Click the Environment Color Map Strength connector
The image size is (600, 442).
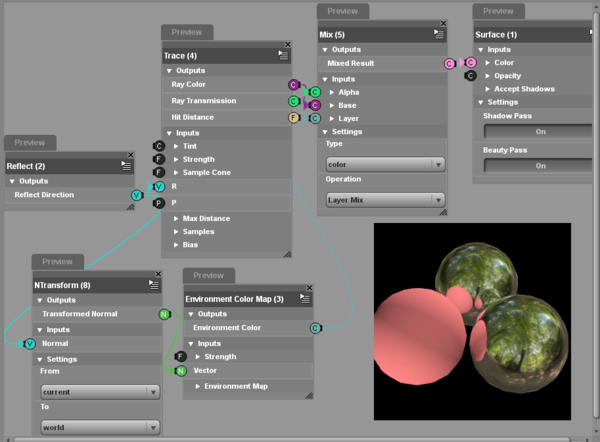[x=181, y=357]
